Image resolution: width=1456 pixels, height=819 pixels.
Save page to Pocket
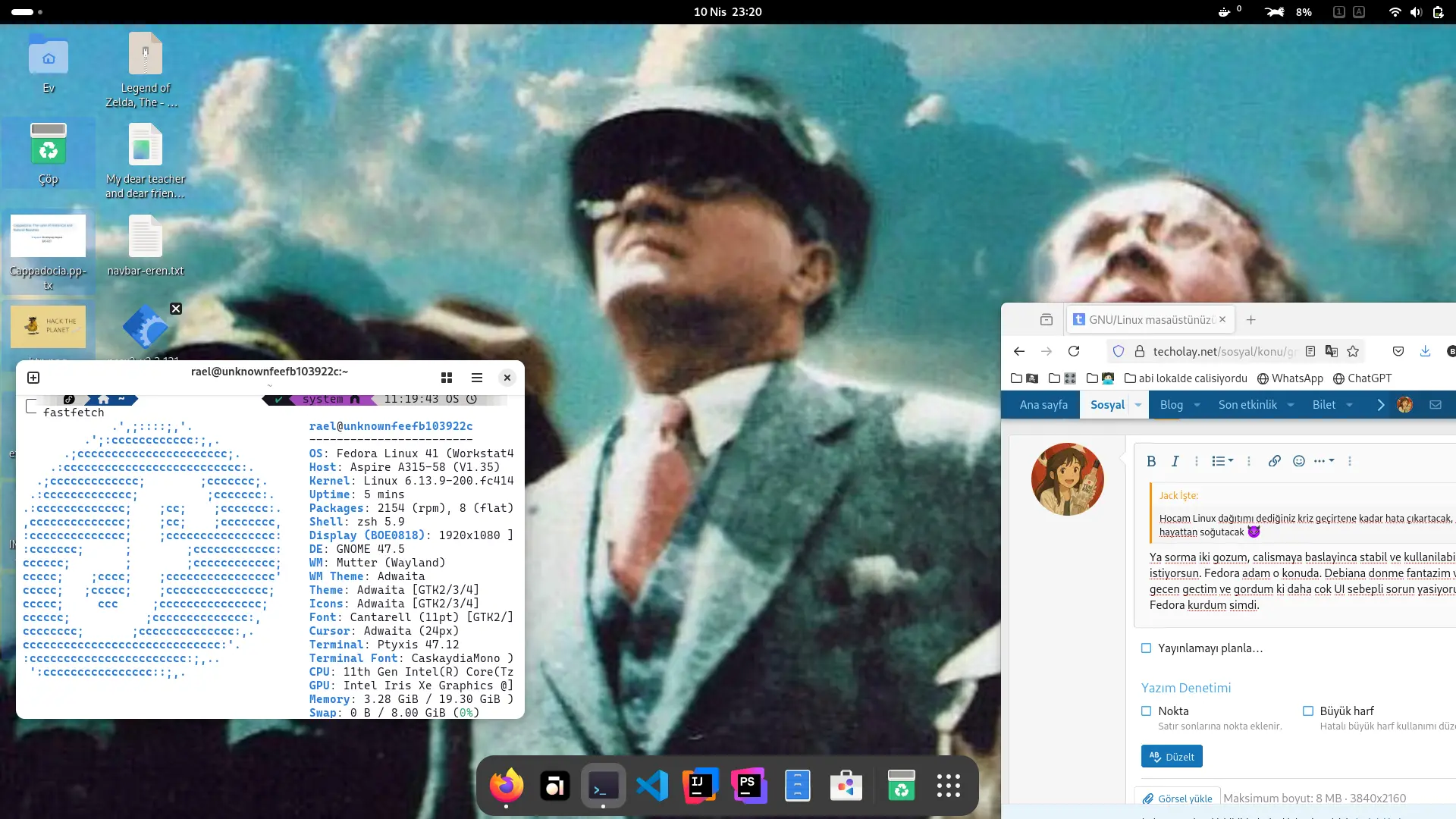1398,351
